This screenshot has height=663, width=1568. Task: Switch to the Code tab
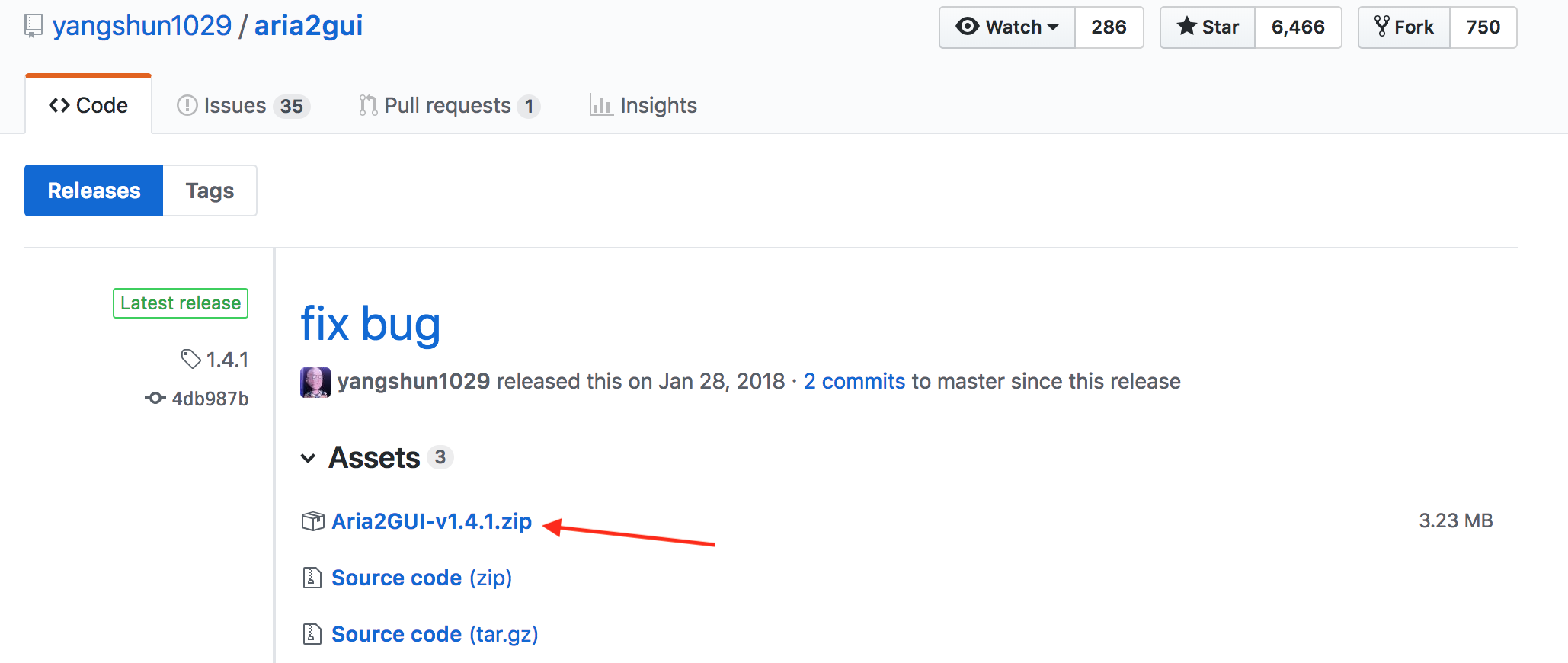88,105
